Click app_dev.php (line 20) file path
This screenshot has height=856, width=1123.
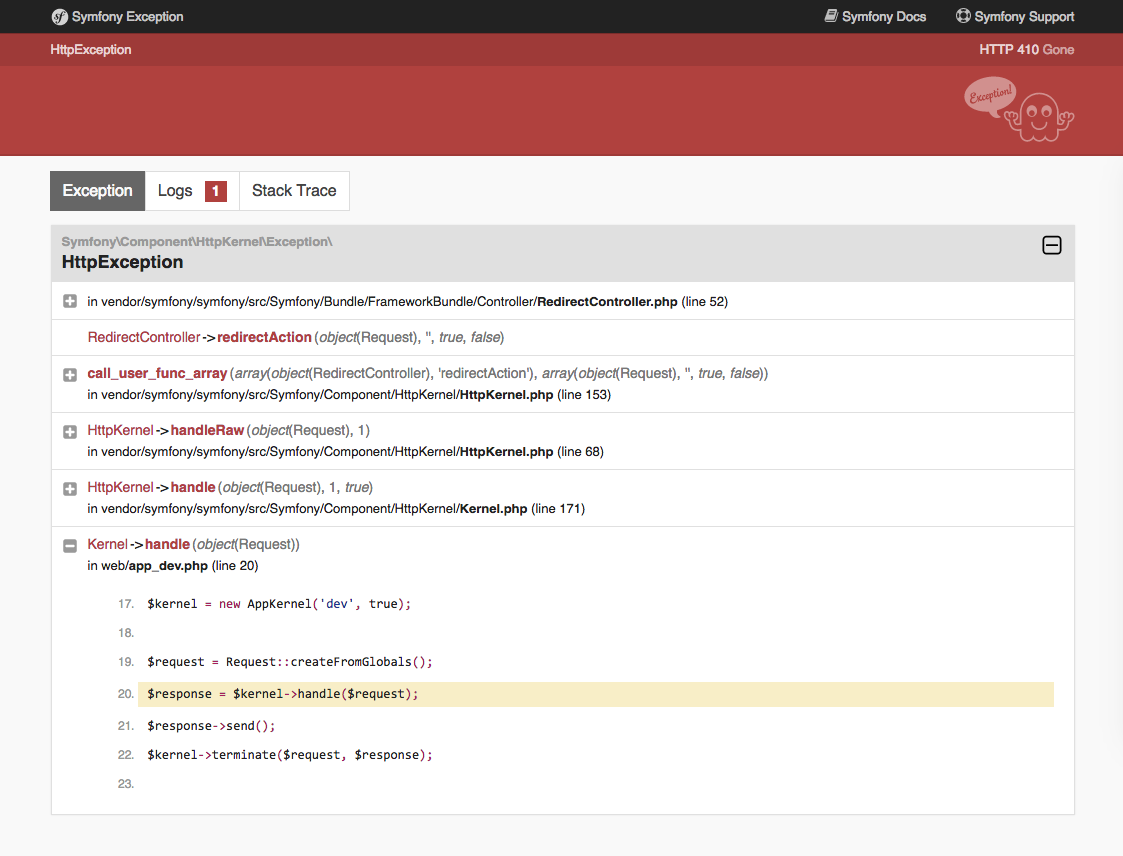(x=173, y=566)
